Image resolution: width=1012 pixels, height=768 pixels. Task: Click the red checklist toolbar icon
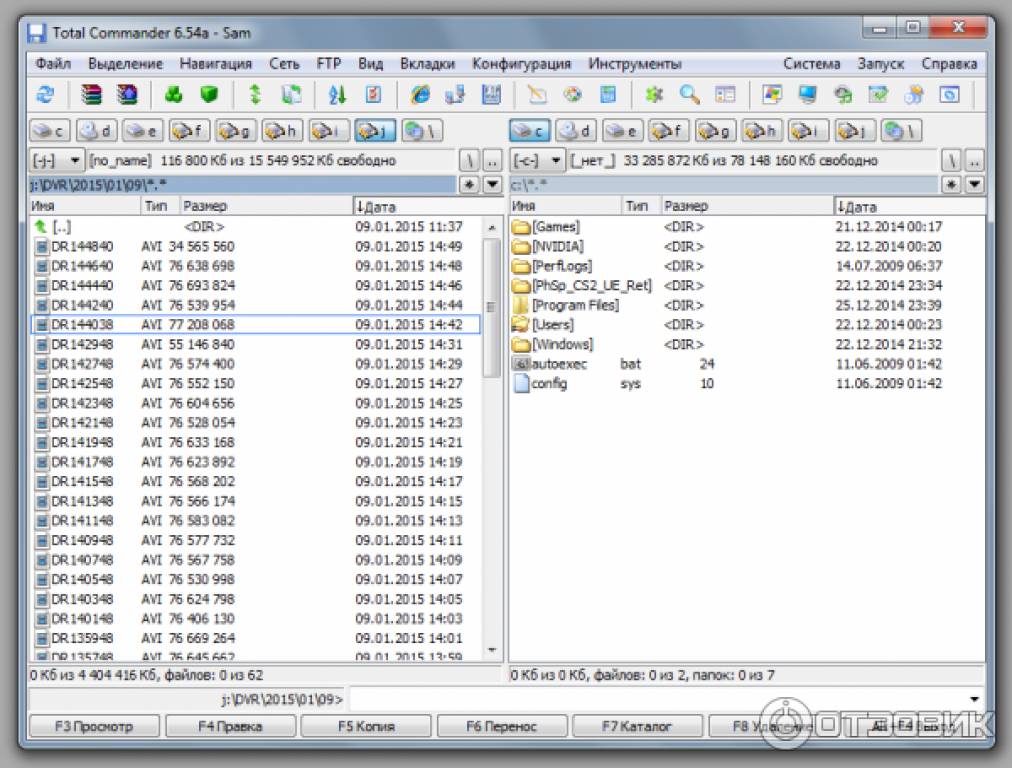pos(373,95)
